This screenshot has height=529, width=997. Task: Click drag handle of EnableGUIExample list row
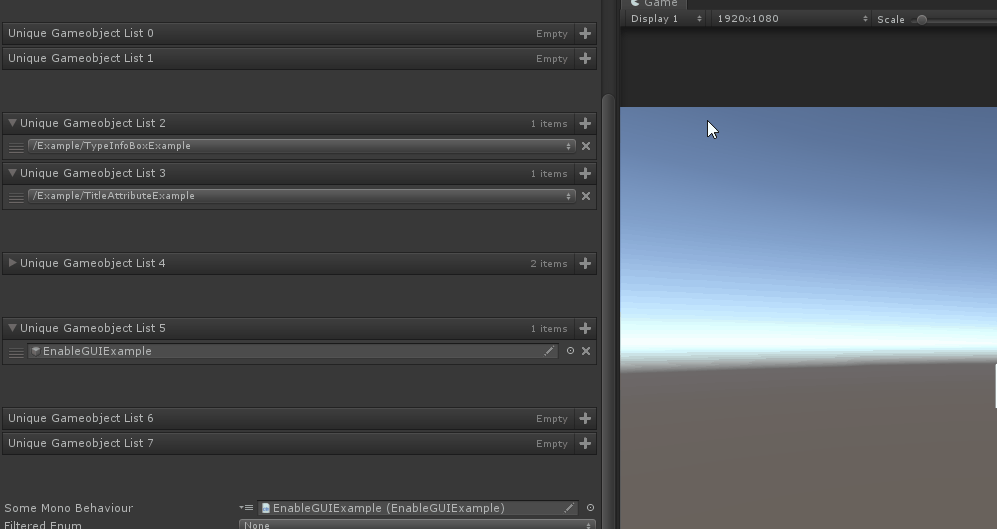pyautogui.click(x=17, y=352)
